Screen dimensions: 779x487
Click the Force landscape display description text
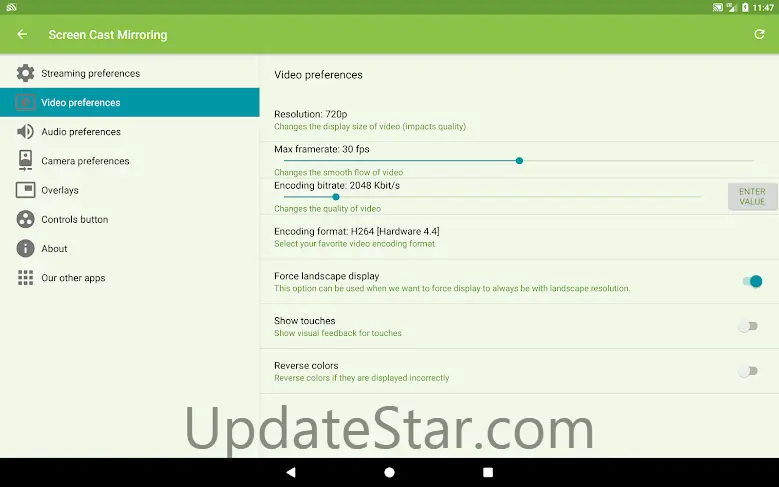click(x=452, y=288)
